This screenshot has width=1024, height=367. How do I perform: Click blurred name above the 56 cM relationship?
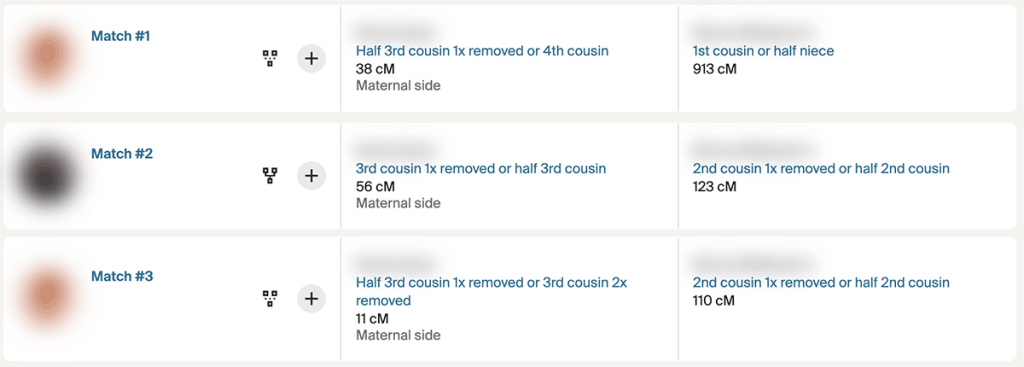(x=394, y=150)
